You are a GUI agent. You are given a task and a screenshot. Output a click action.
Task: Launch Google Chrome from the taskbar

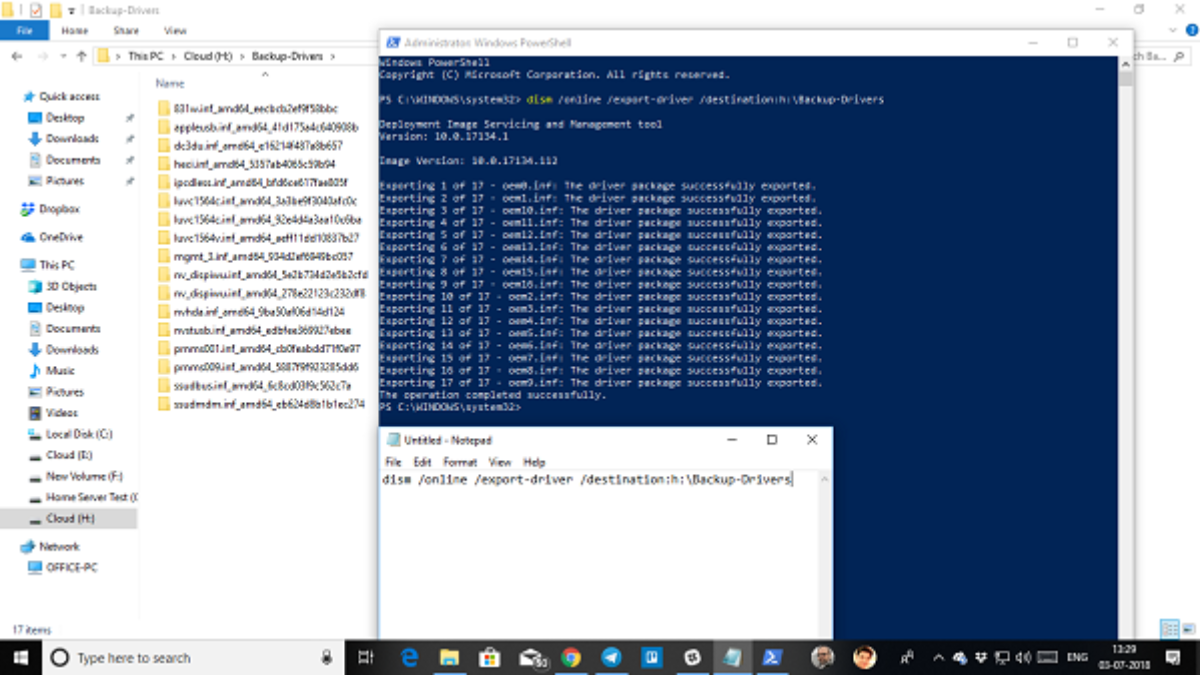pyautogui.click(x=571, y=657)
